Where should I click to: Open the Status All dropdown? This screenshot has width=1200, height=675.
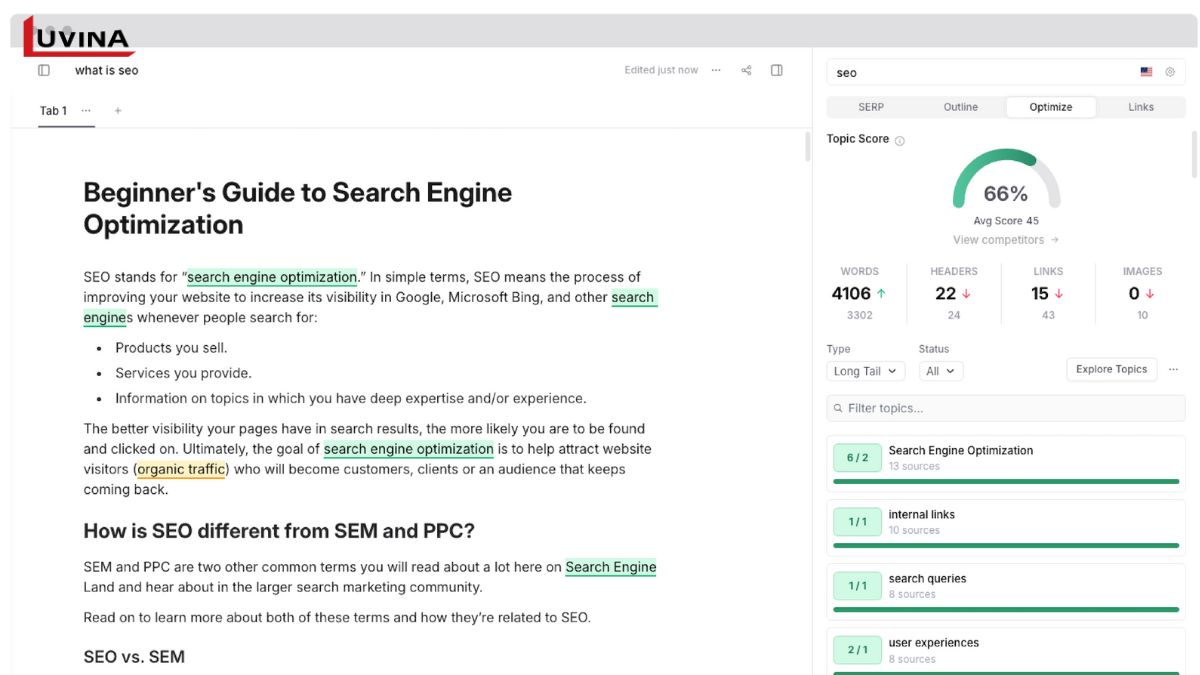(940, 371)
